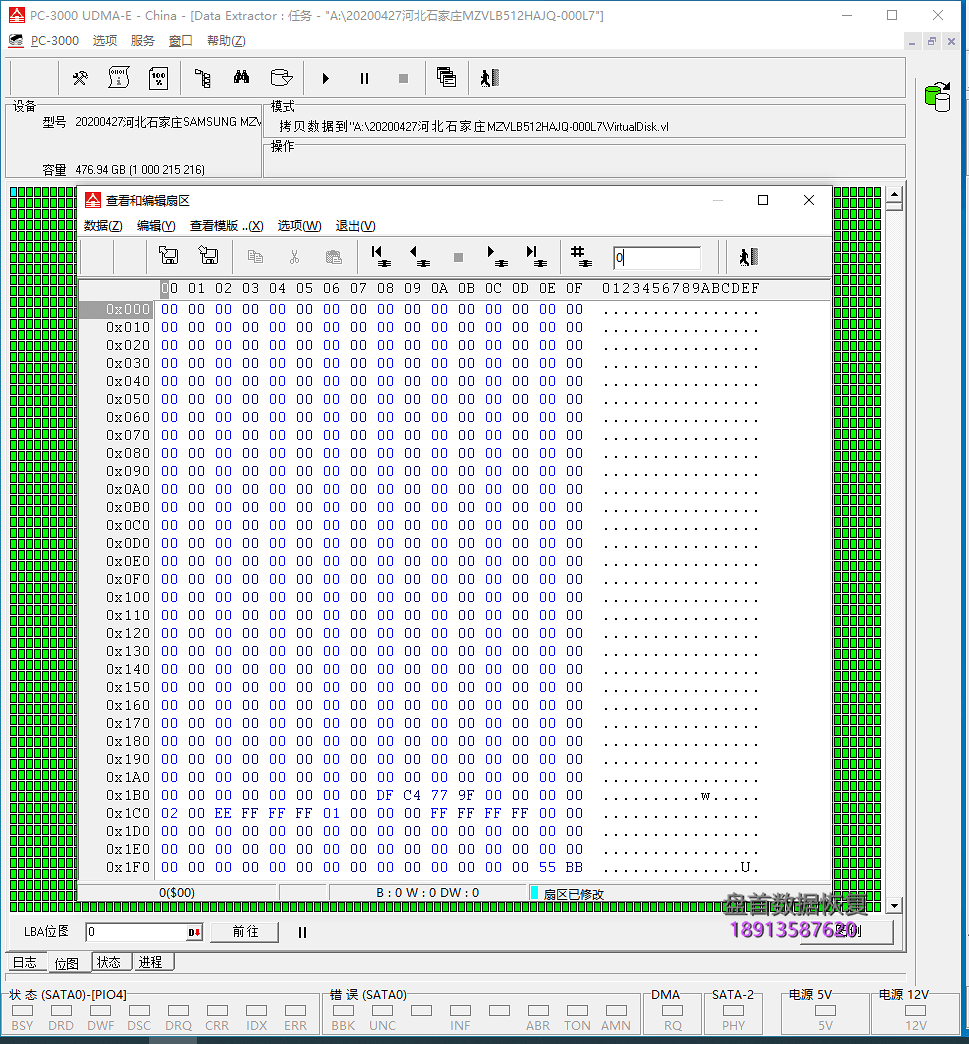Open the PC-3000 main menu
This screenshot has width=969, height=1044.
pyautogui.click(x=55, y=41)
